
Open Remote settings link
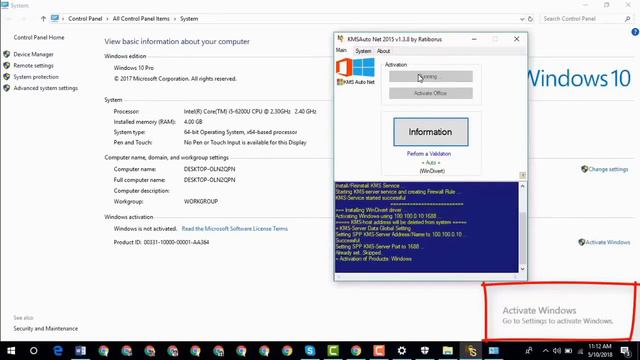pyautogui.click(x=33, y=65)
